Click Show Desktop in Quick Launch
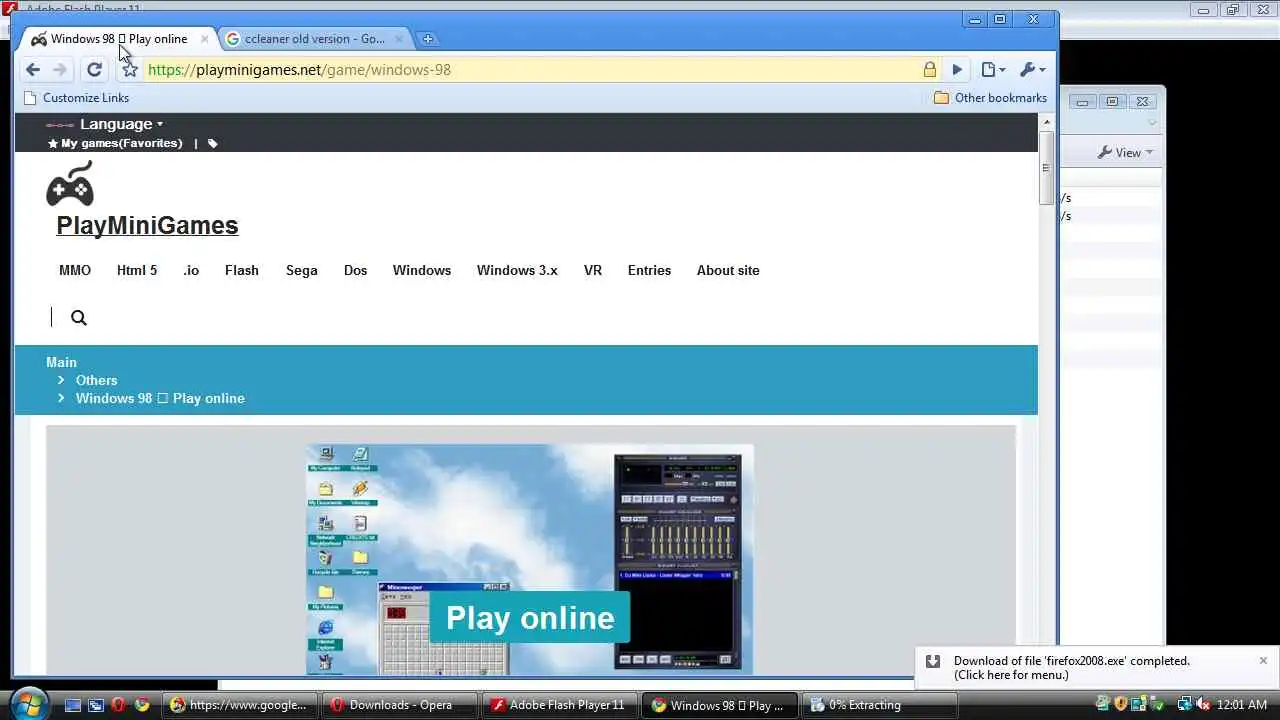Viewport: 1280px width, 720px height. 72,705
